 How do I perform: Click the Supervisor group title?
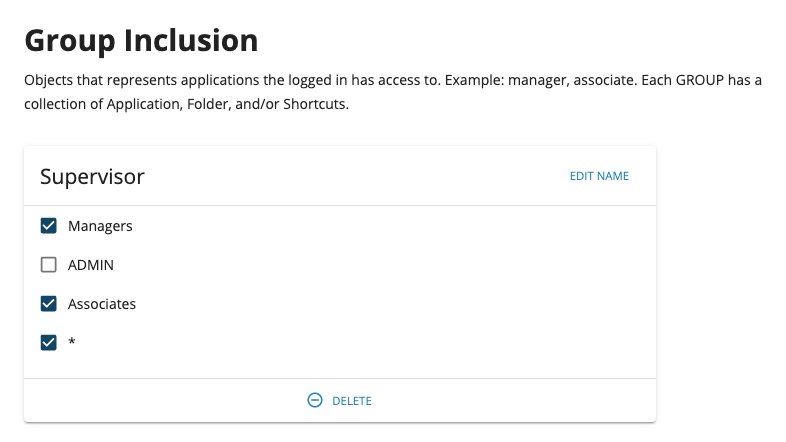click(92, 177)
